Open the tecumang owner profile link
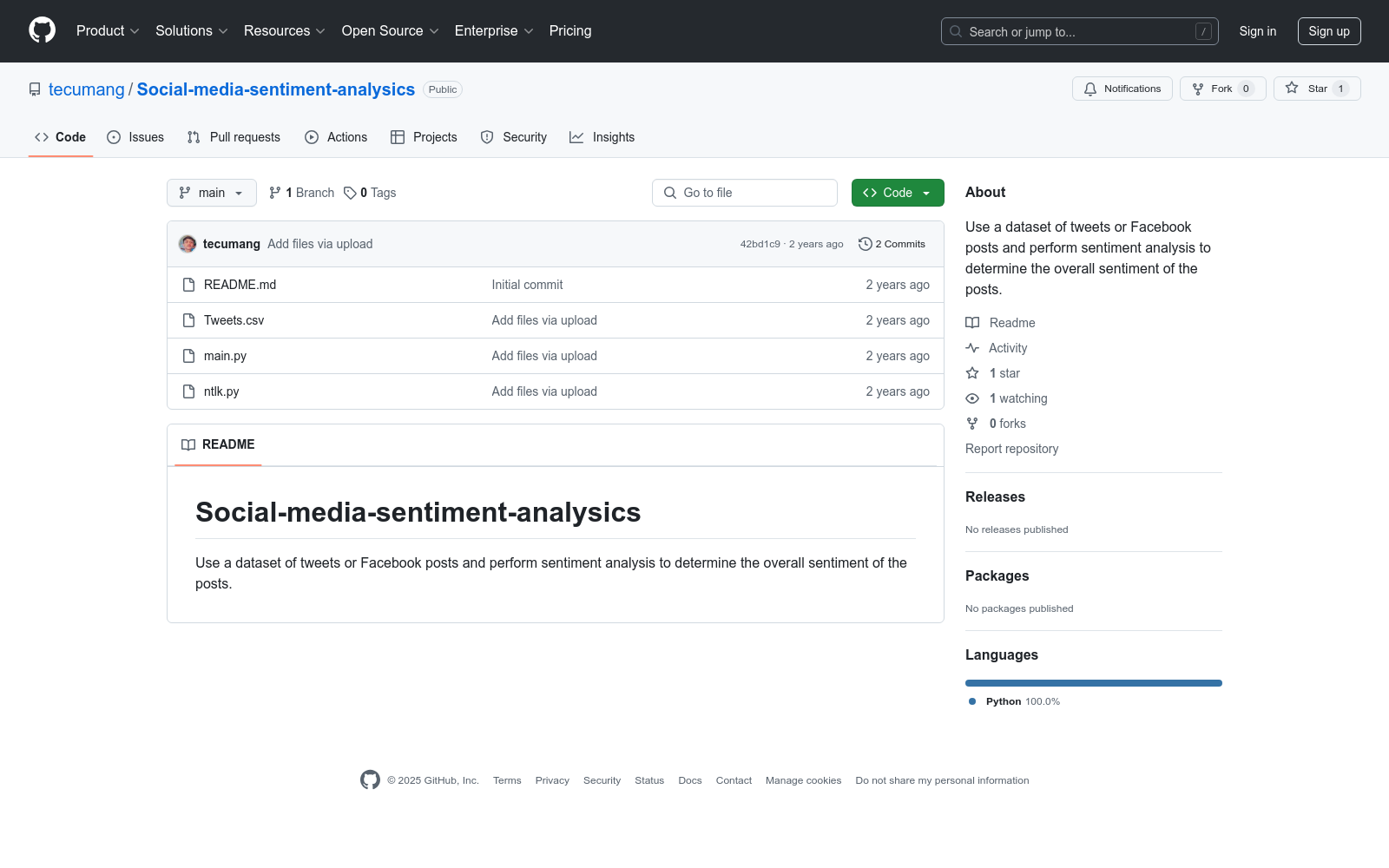The width and height of the screenshot is (1389, 868). tap(87, 89)
